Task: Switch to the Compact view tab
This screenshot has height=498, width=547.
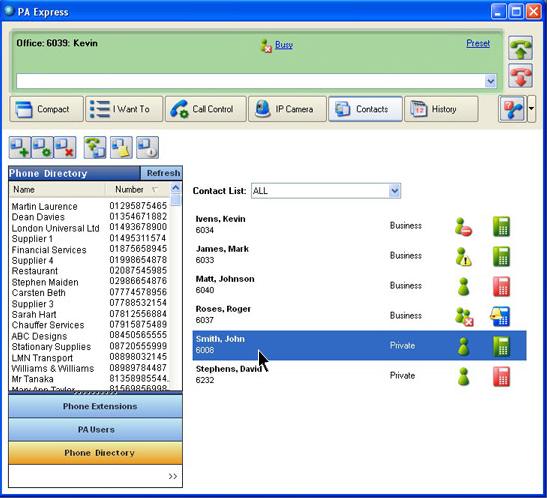Action: click(46, 109)
